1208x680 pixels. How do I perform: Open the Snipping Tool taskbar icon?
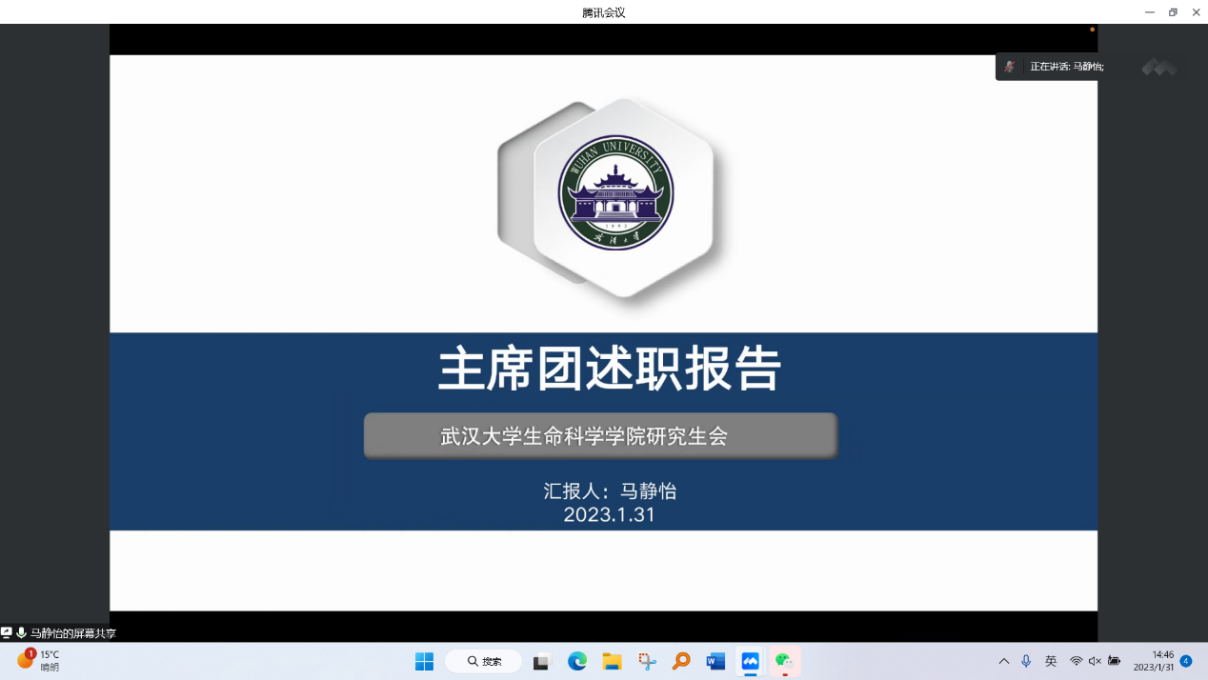(x=647, y=661)
